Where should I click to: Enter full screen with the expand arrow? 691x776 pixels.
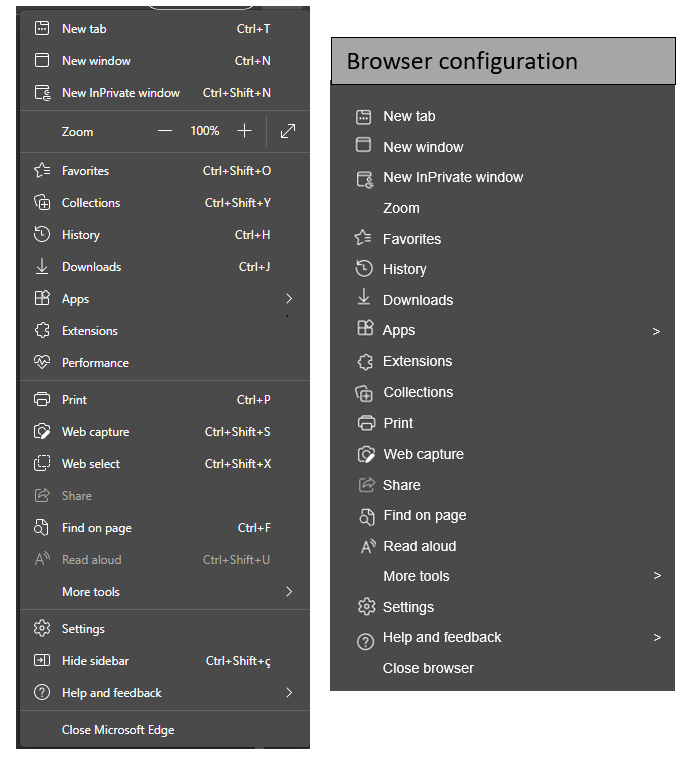288,131
